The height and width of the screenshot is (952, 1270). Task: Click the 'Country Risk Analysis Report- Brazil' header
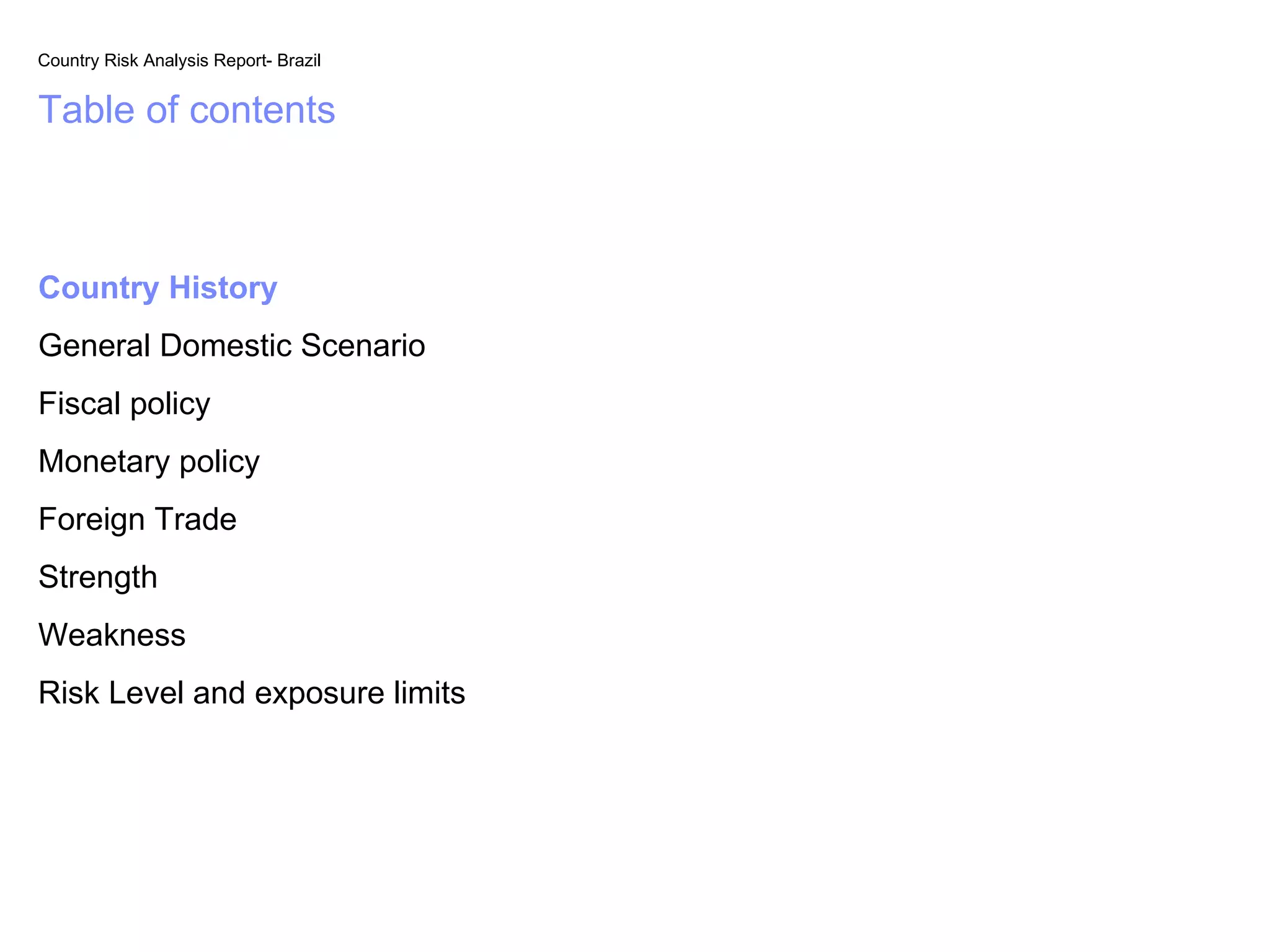point(179,61)
